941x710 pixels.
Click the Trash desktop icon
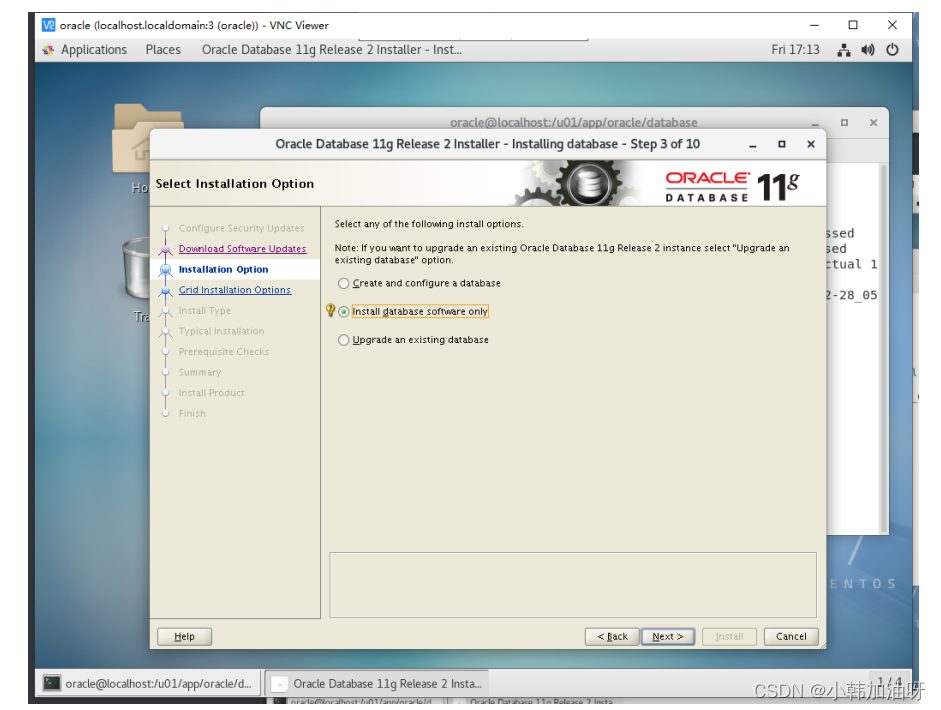[x=136, y=268]
